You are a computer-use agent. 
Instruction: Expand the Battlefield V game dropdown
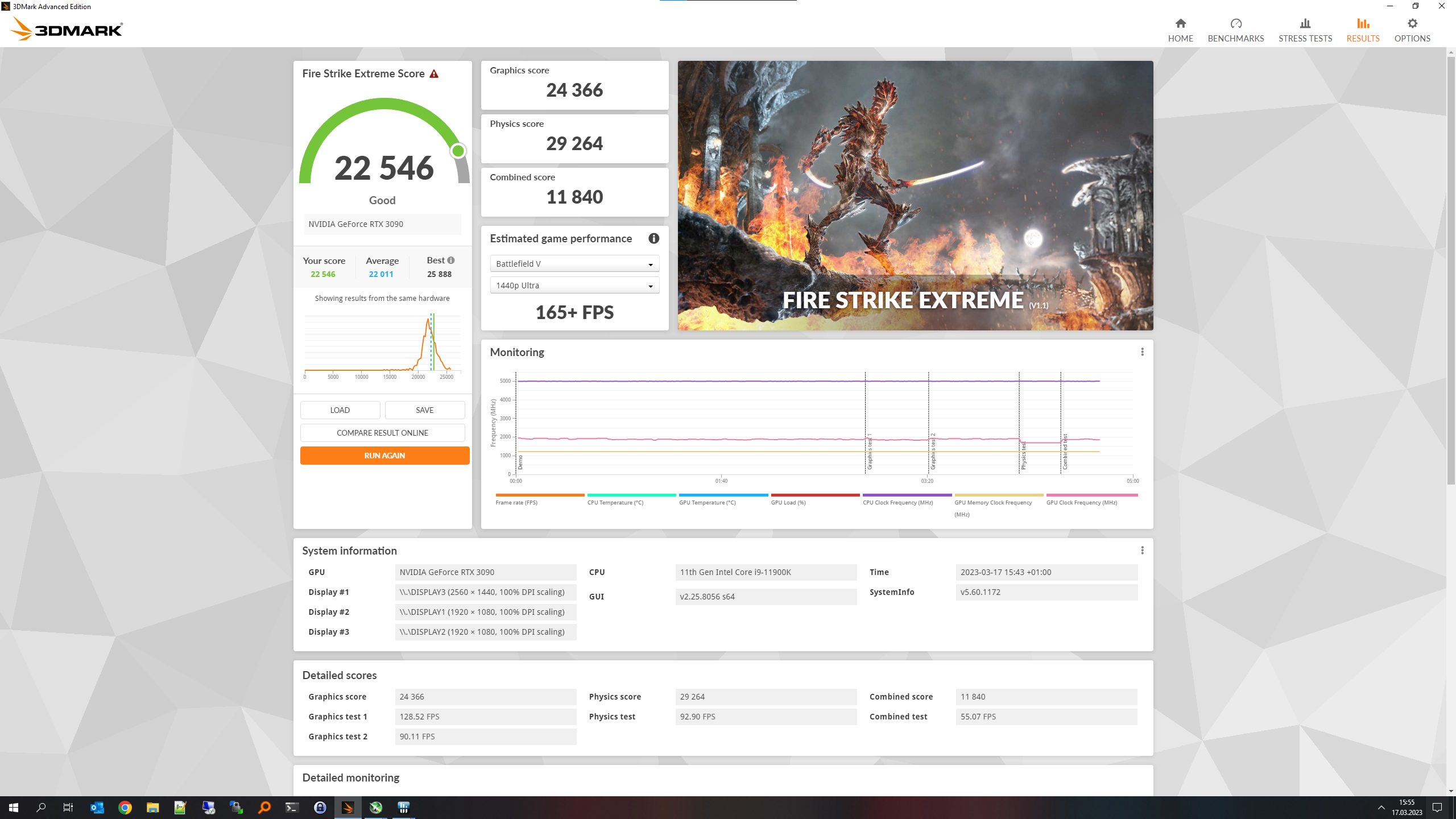[x=651, y=263]
